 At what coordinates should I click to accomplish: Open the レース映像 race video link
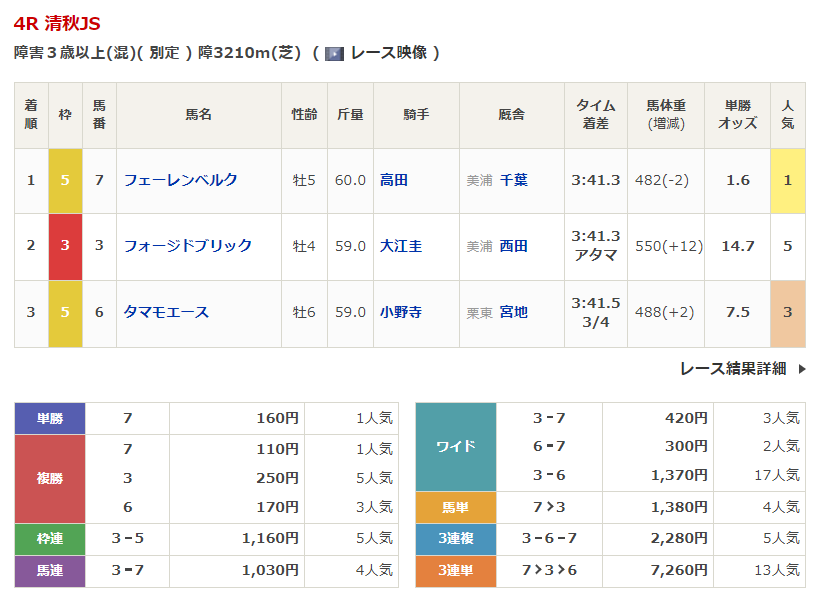tap(389, 53)
